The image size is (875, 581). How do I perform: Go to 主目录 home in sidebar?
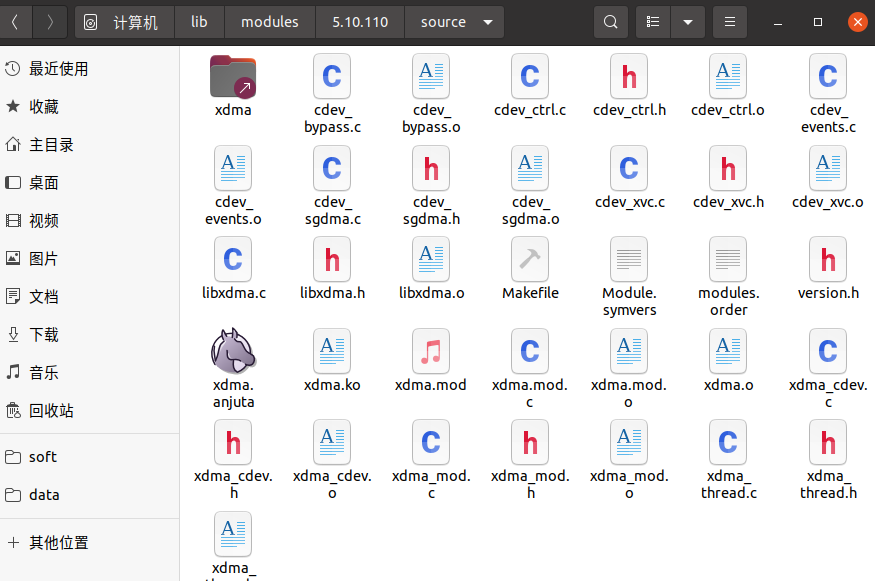click(89, 145)
